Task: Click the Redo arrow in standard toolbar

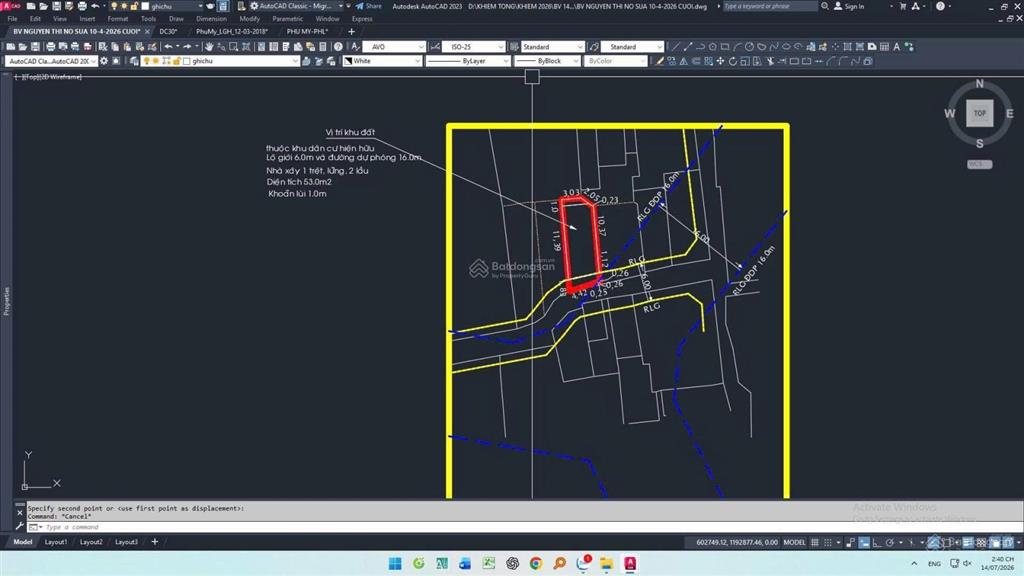Action: coord(187,47)
